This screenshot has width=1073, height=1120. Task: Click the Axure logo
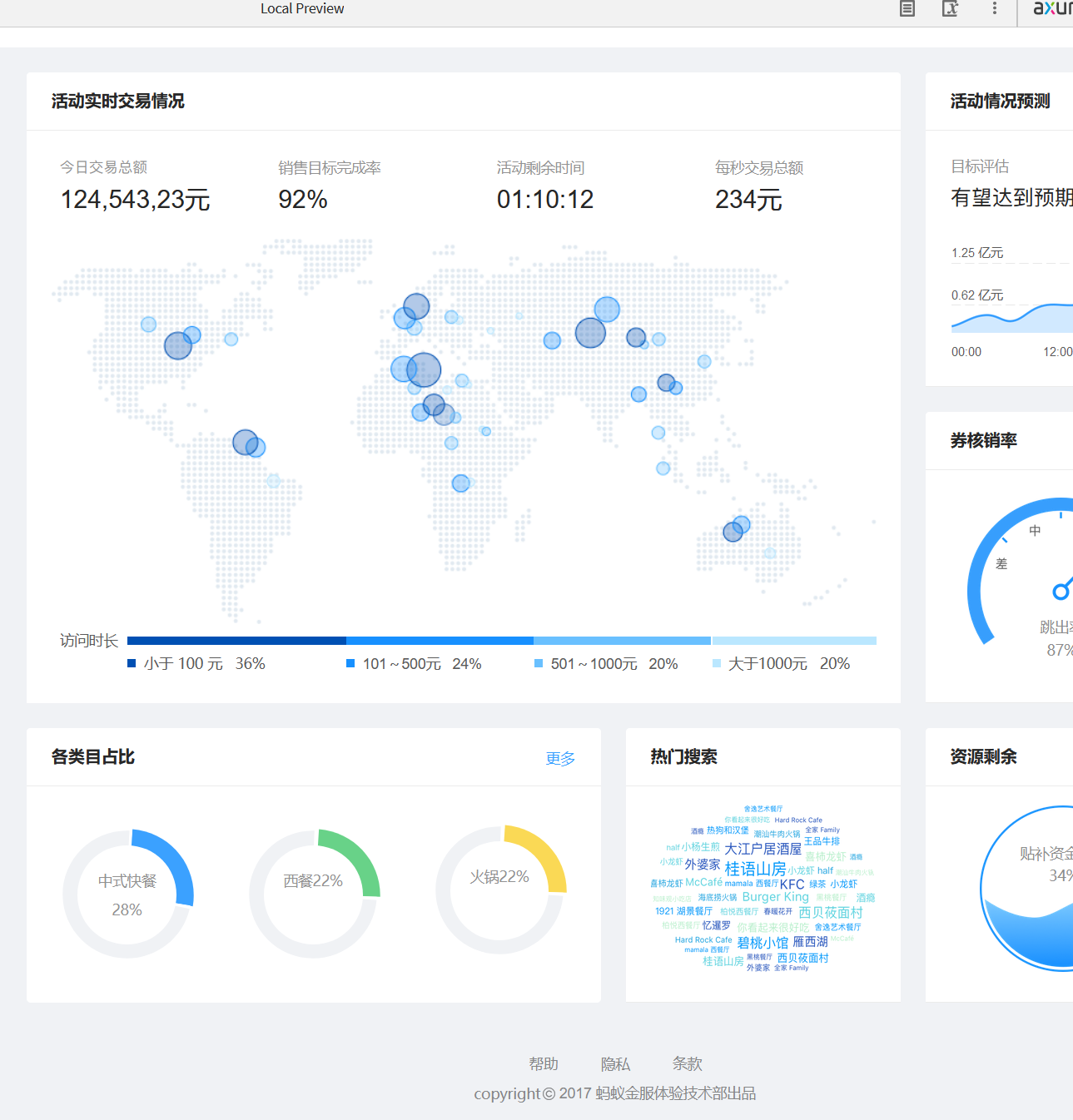click(1053, 8)
